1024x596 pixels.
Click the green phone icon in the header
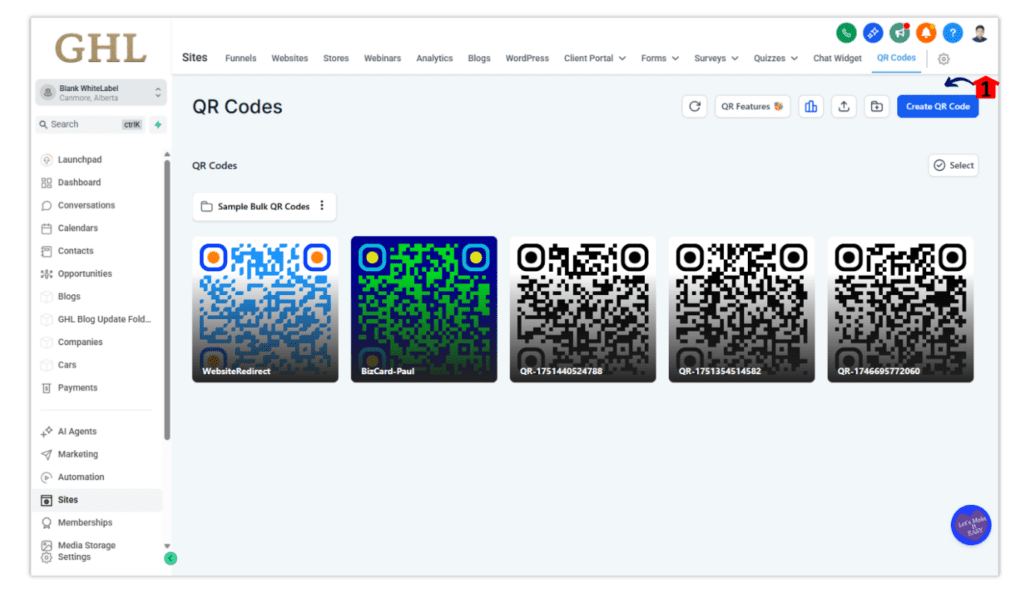click(845, 32)
